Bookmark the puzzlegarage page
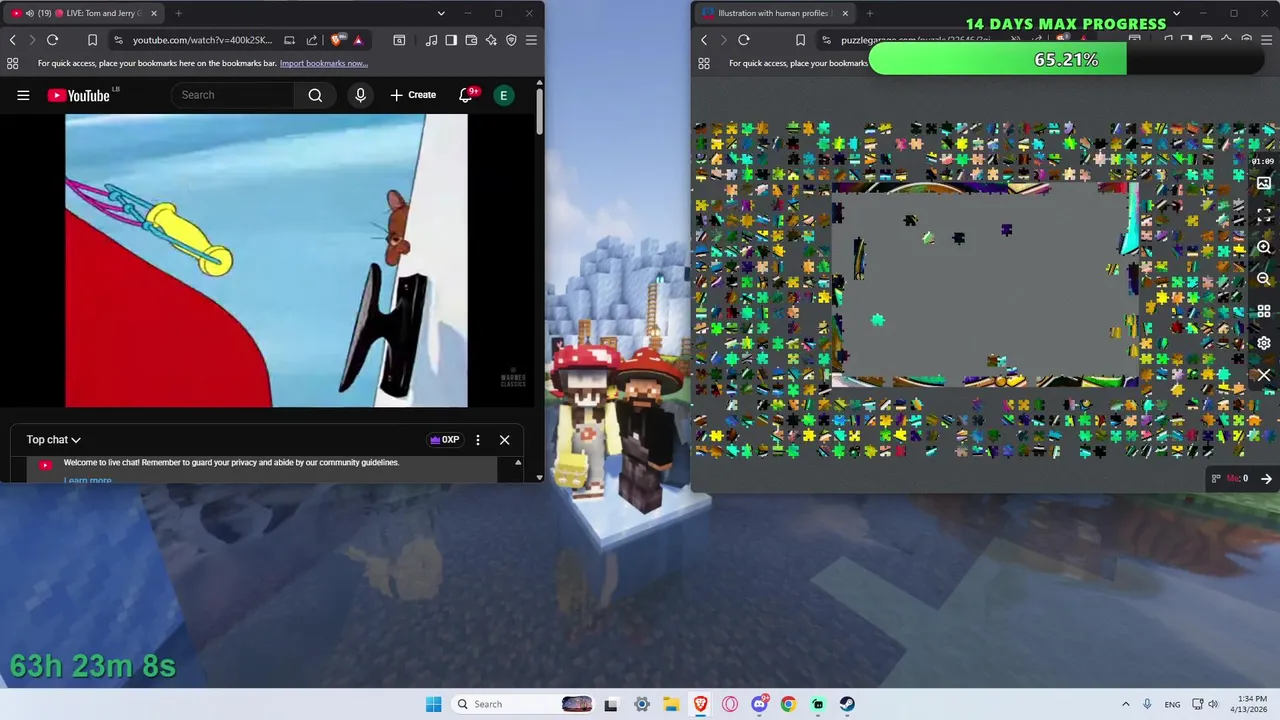 pos(800,40)
